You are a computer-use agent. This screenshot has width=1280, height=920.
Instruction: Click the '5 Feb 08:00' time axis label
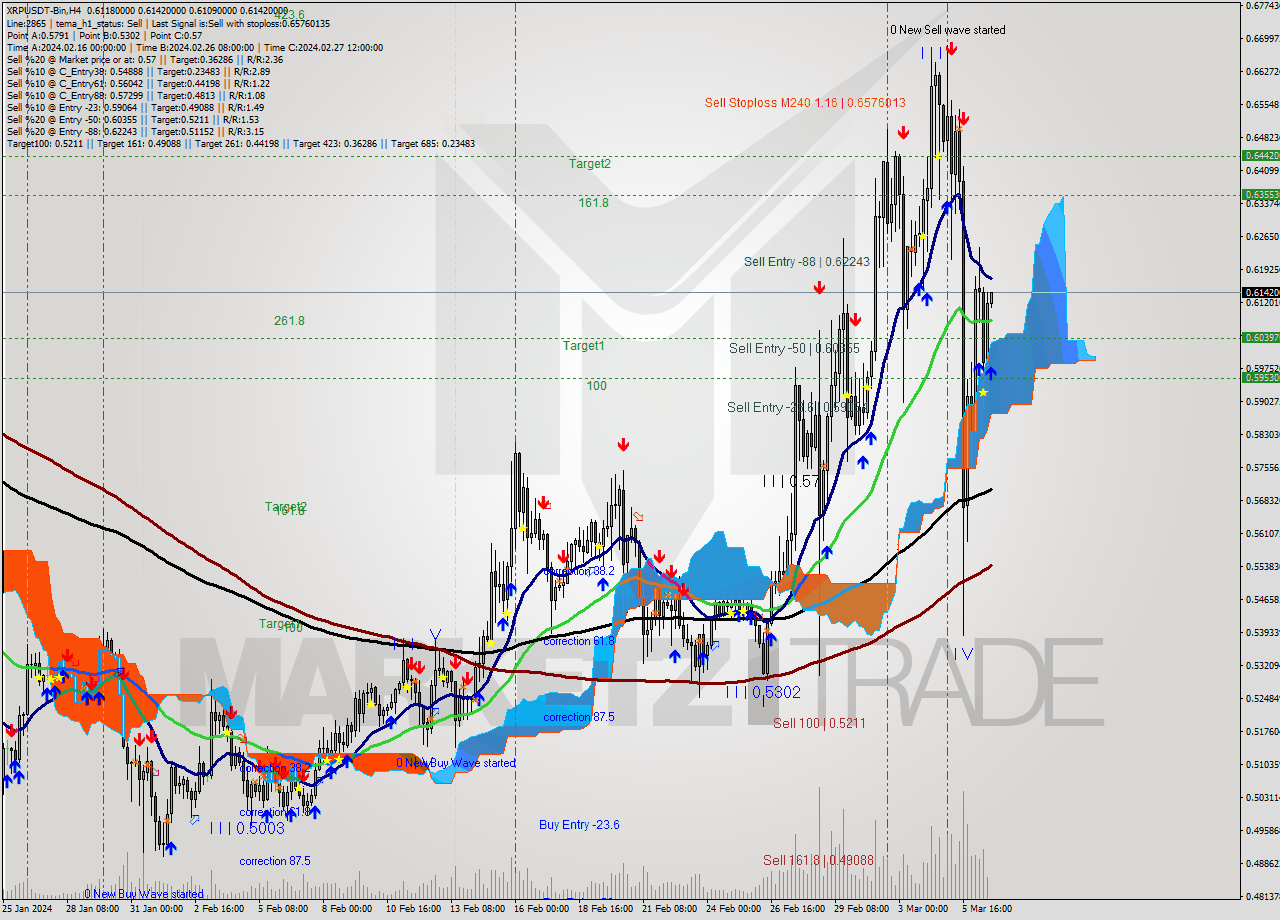[x=283, y=909]
